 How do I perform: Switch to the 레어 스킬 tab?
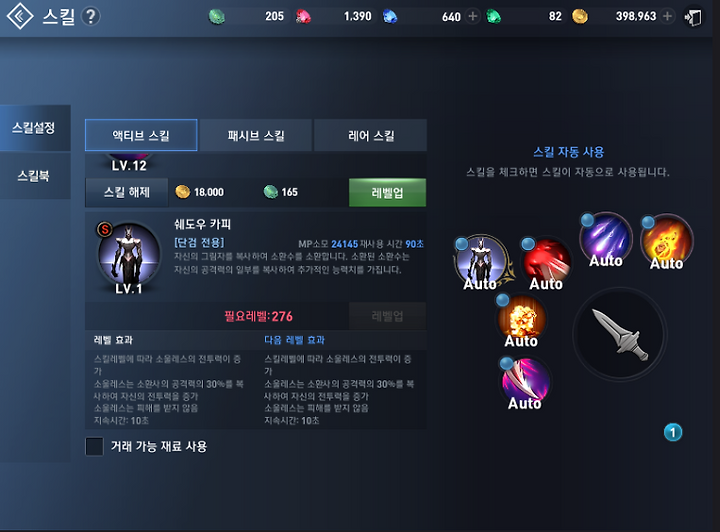click(371, 135)
